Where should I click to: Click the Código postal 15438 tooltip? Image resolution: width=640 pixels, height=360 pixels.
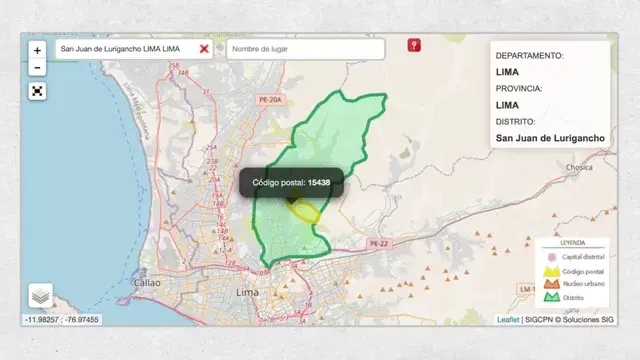click(x=291, y=182)
